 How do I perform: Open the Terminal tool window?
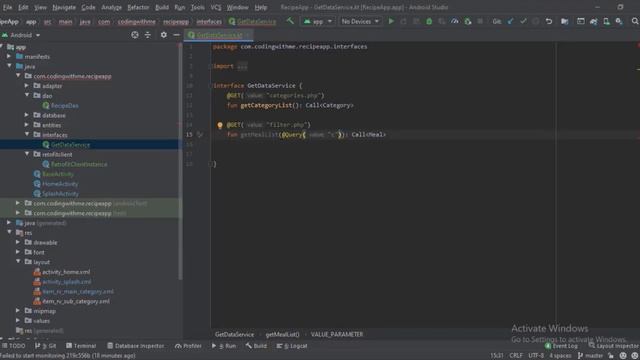pyautogui.click(x=81, y=346)
